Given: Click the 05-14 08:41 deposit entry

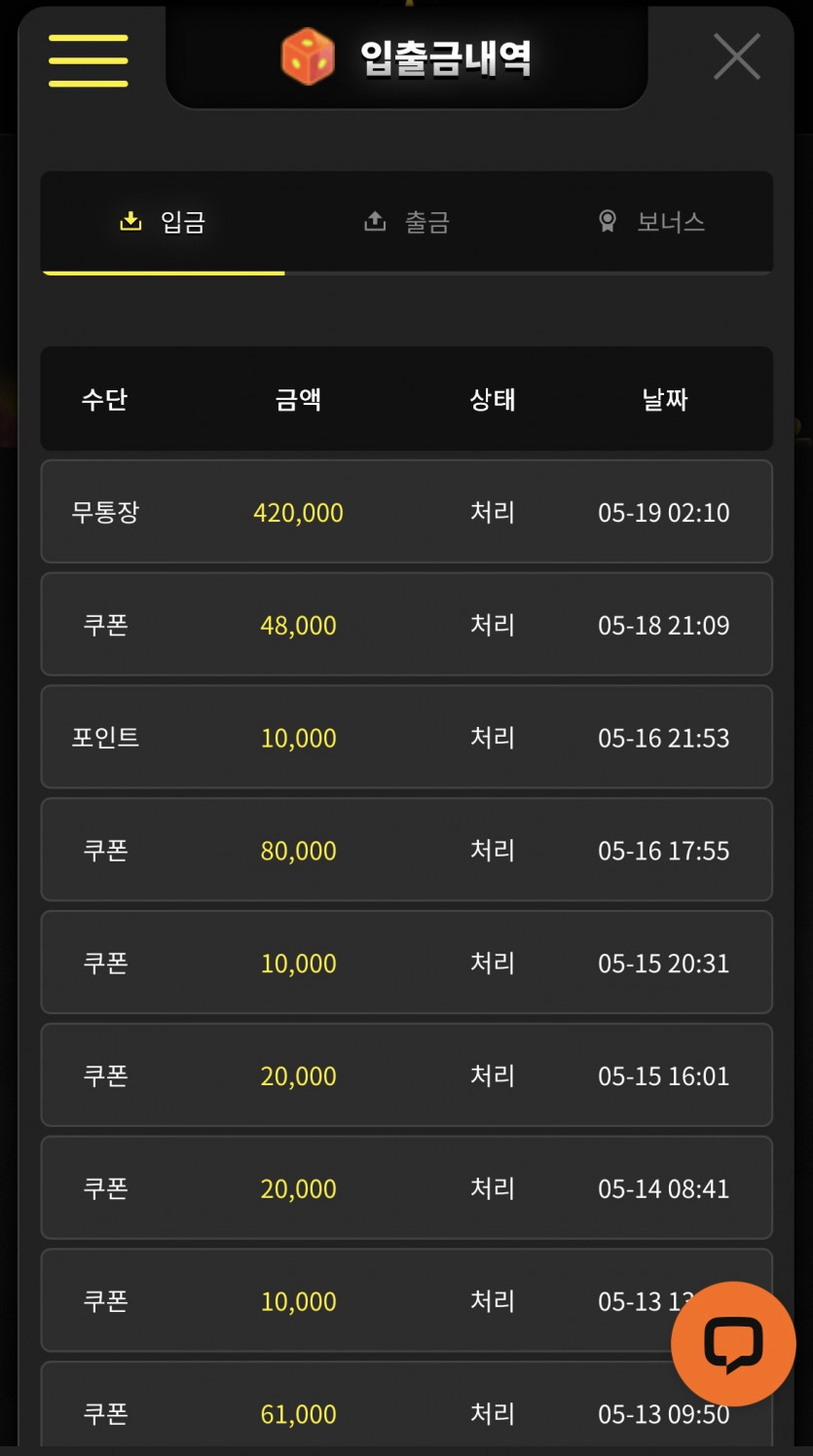Looking at the screenshot, I should coord(406,1188).
